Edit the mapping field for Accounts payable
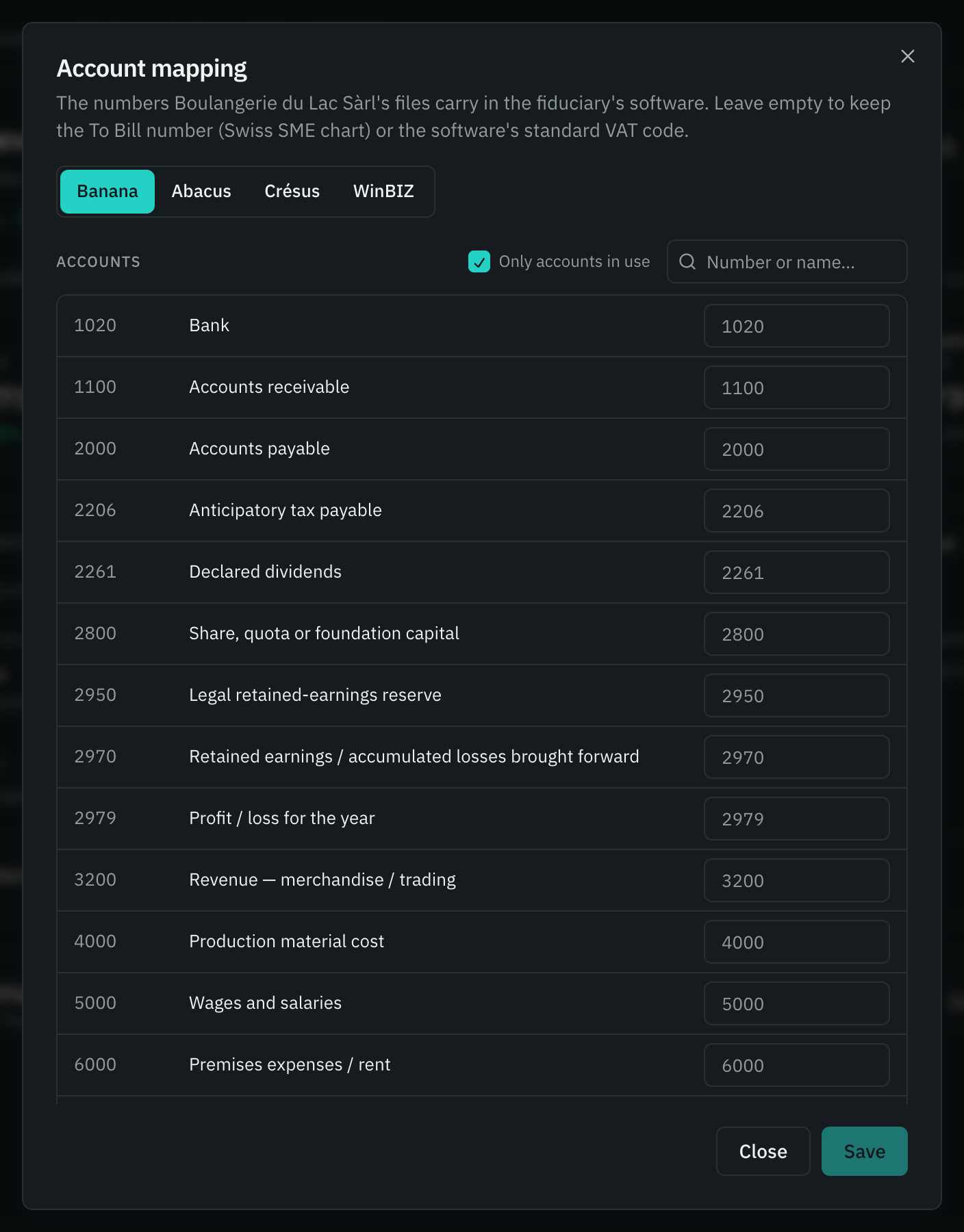The image size is (964, 1232). pyautogui.click(x=797, y=449)
